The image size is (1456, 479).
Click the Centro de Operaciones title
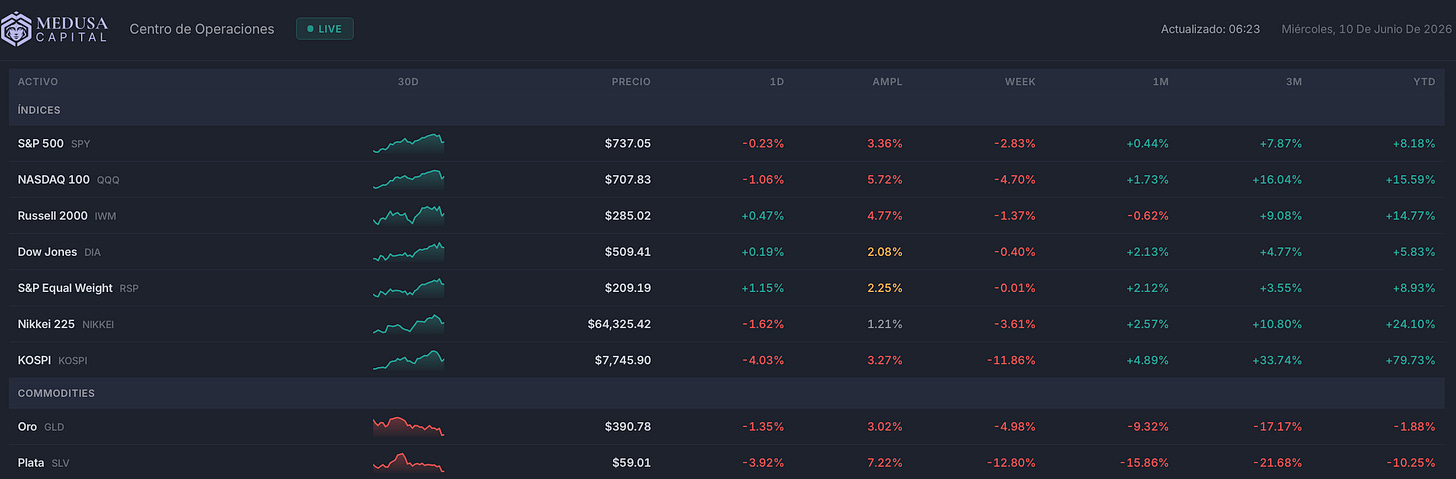coord(202,29)
